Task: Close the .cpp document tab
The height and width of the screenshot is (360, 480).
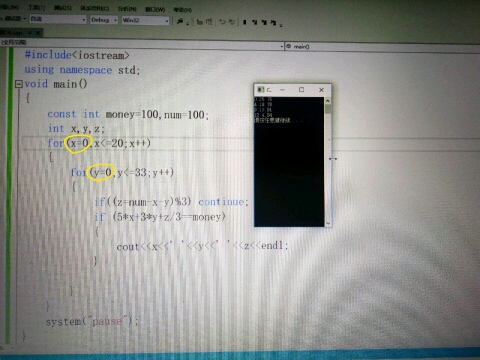Action: point(38,33)
